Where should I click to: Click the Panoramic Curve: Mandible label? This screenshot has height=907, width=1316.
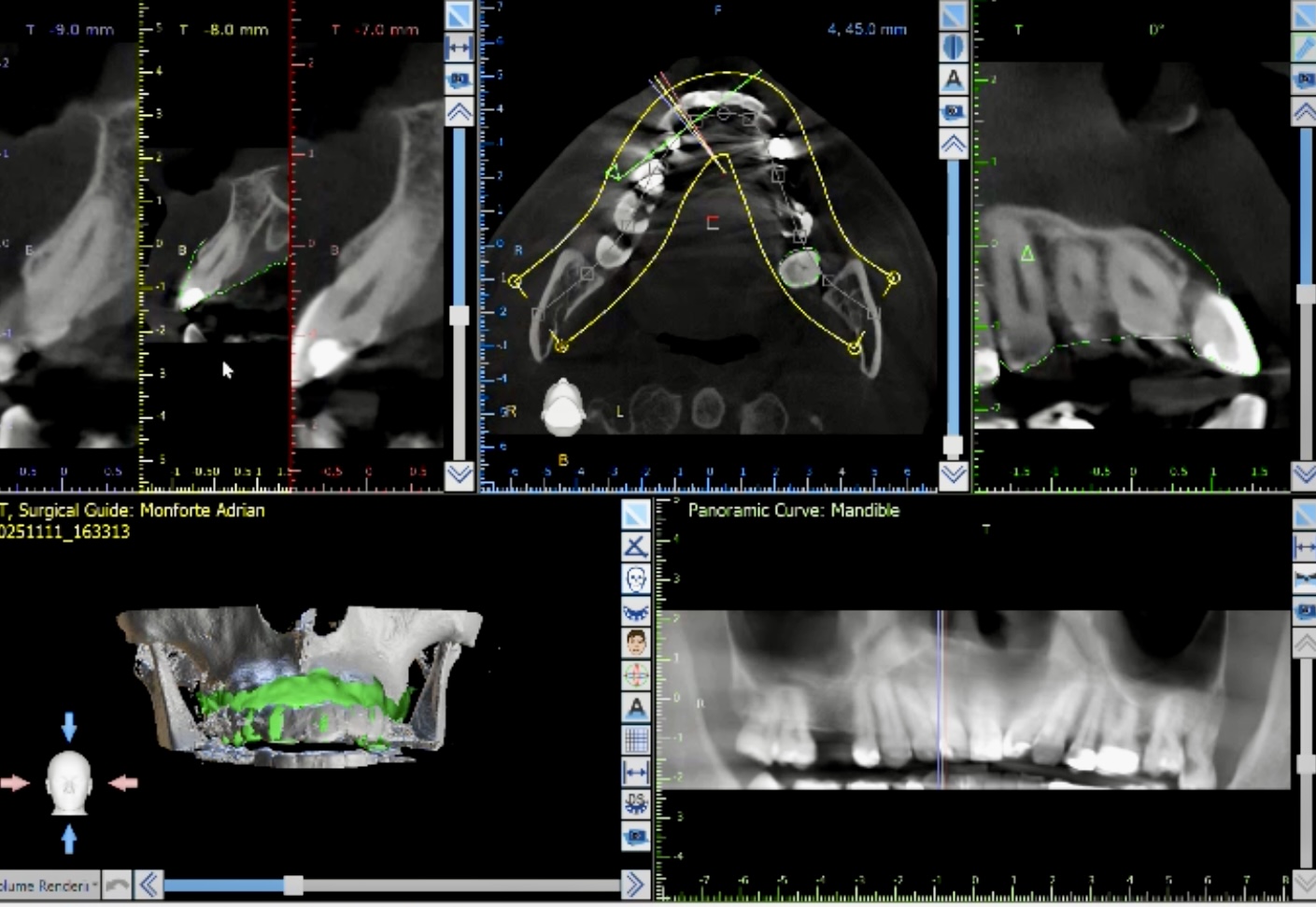(x=793, y=510)
